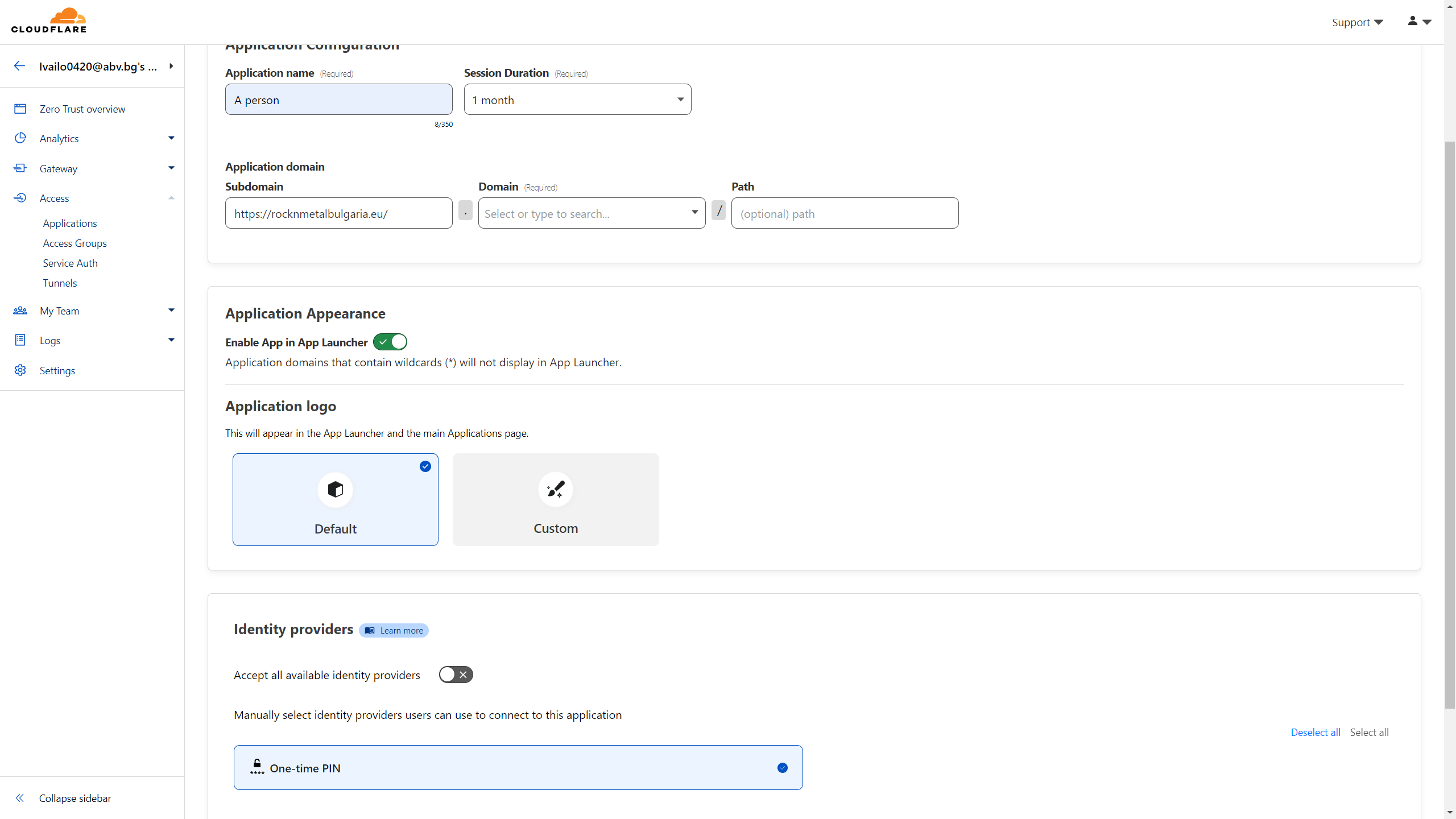Toggle Accept all available identity providers
The image size is (1456, 819).
click(456, 675)
